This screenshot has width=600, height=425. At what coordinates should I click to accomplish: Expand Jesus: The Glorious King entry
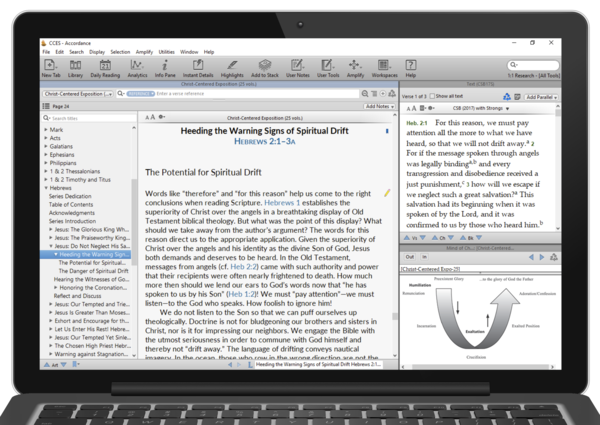51,230
